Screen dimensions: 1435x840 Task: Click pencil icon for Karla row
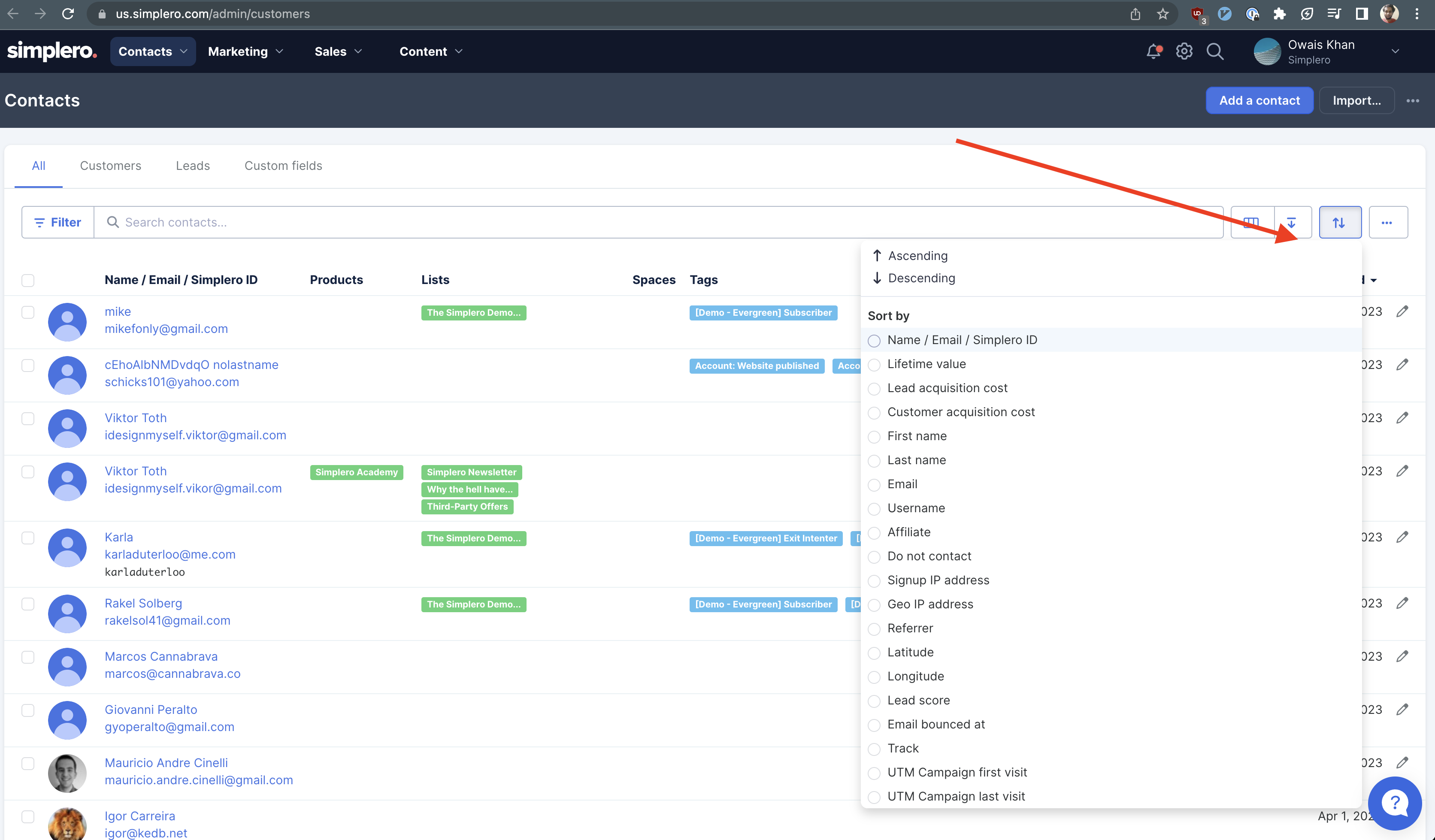1402,537
